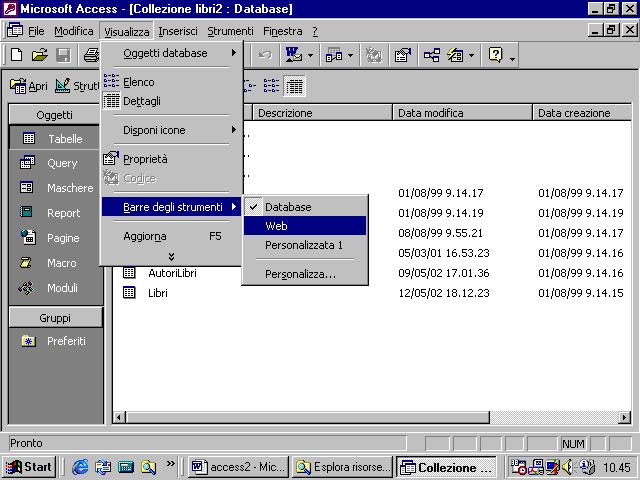Expand the full Visualizza menu chevrons
The width and height of the screenshot is (640, 480).
click(x=171, y=256)
